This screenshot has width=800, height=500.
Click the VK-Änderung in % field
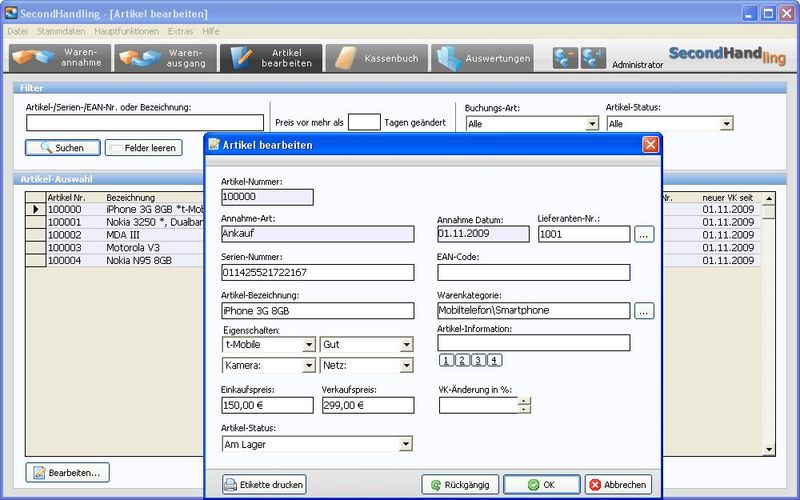click(x=478, y=406)
